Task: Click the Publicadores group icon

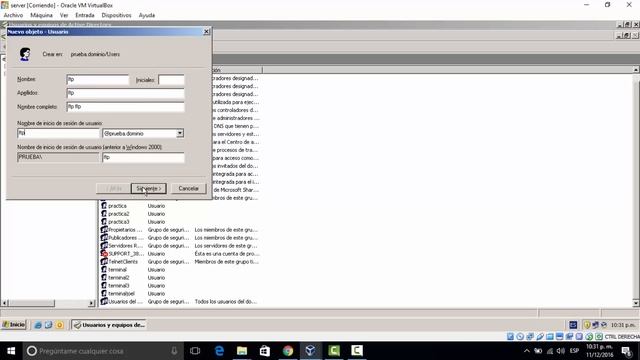Action: click(104, 238)
